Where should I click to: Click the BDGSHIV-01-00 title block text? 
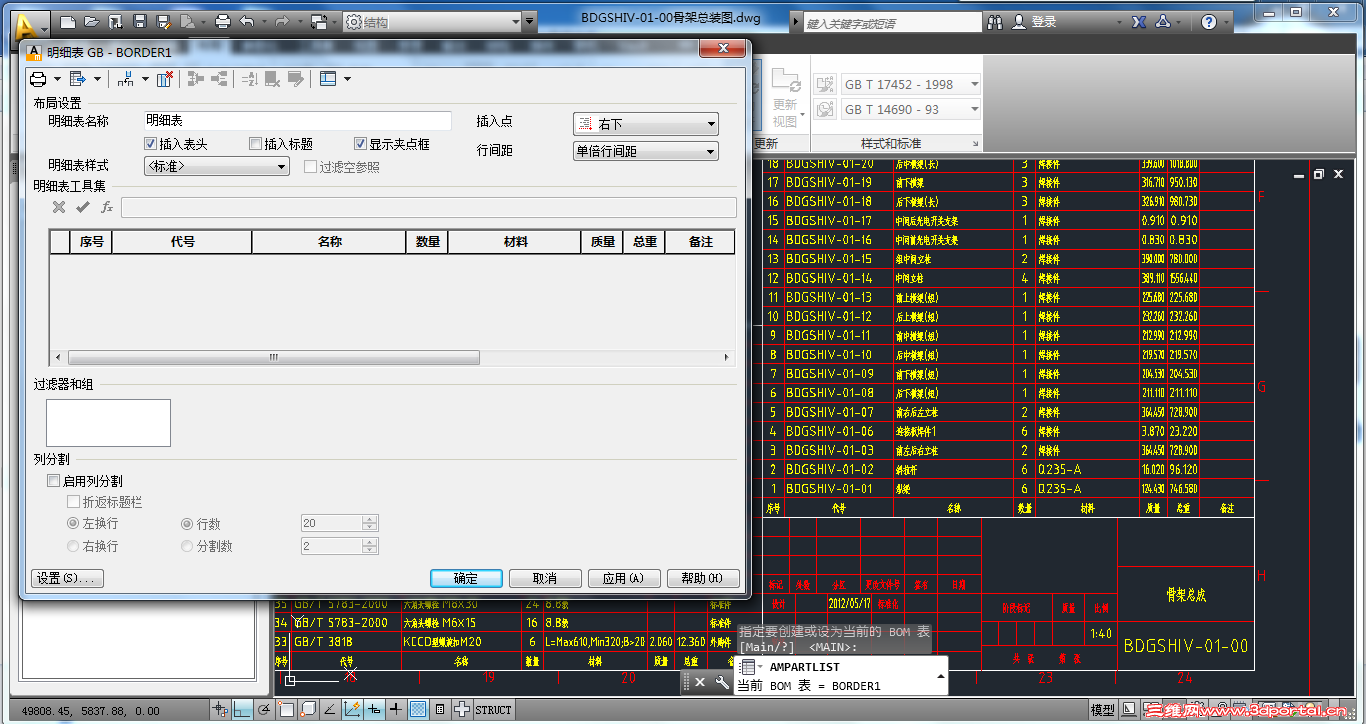click(1186, 646)
